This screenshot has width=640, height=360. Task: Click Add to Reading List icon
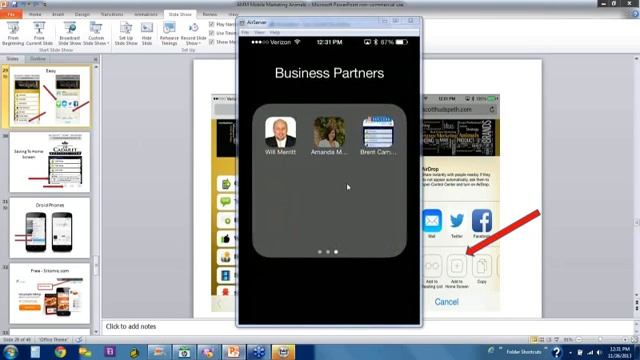pyautogui.click(x=432, y=266)
